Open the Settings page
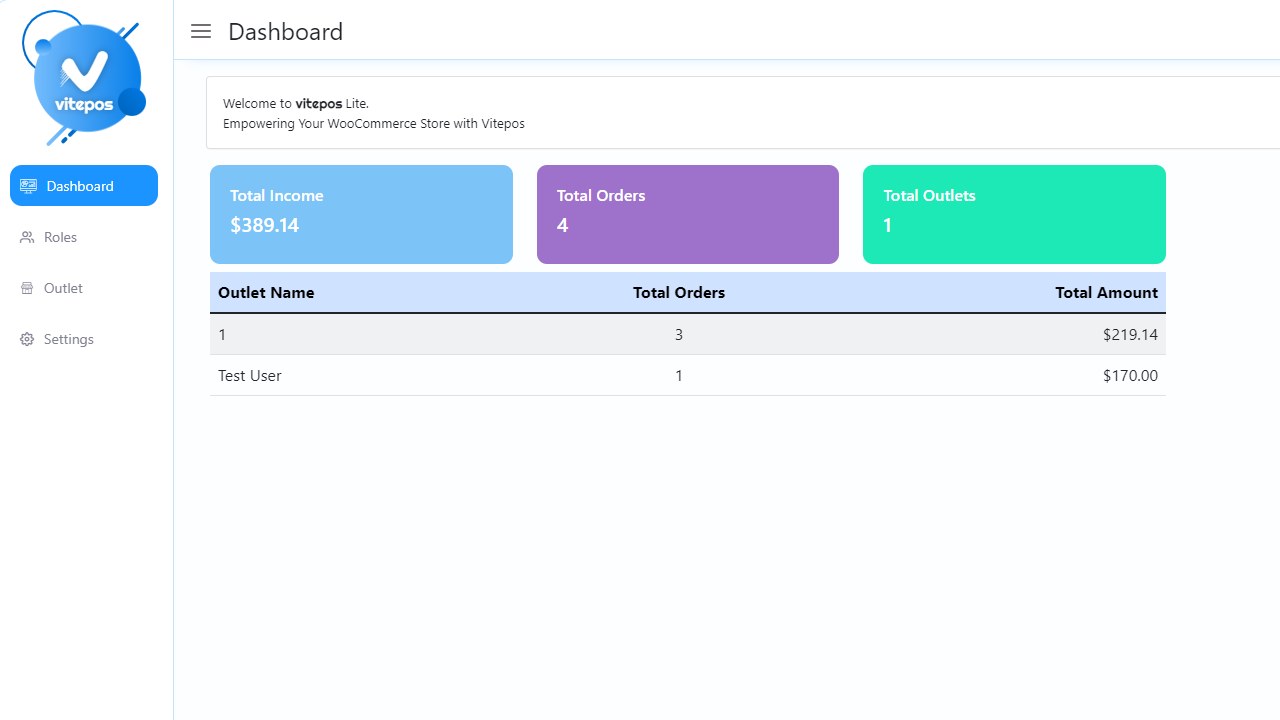The width and height of the screenshot is (1280, 720). (x=68, y=339)
